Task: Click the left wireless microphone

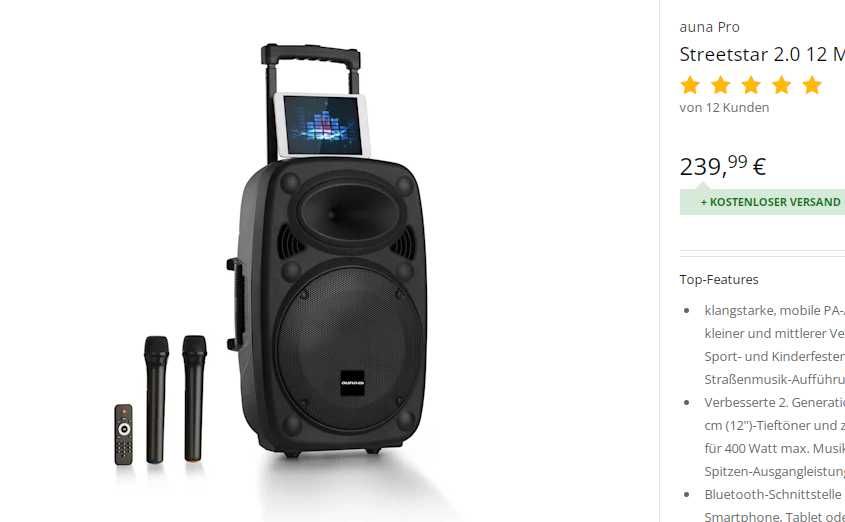Action: [x=156, y=399]
